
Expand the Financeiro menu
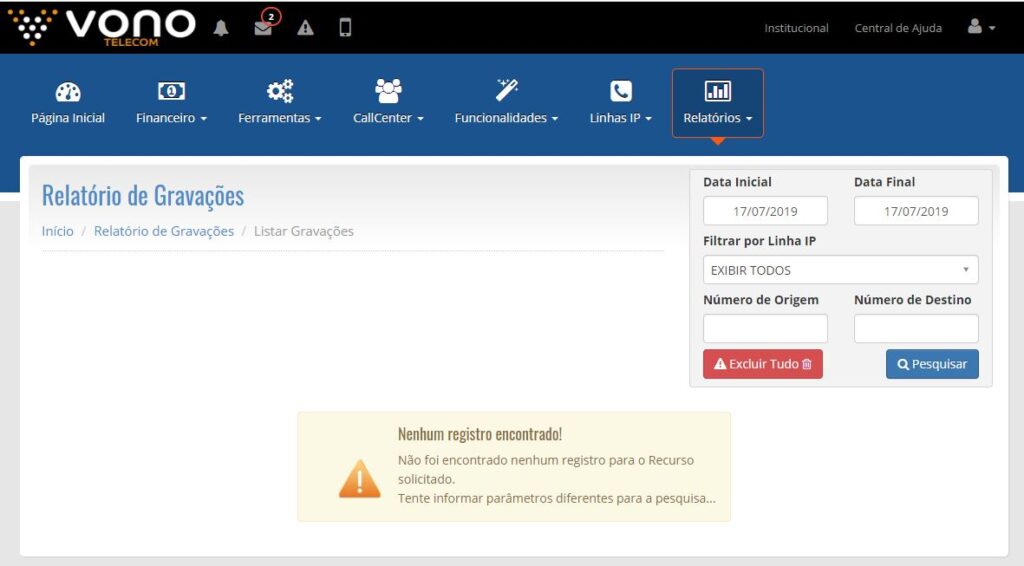171,104
